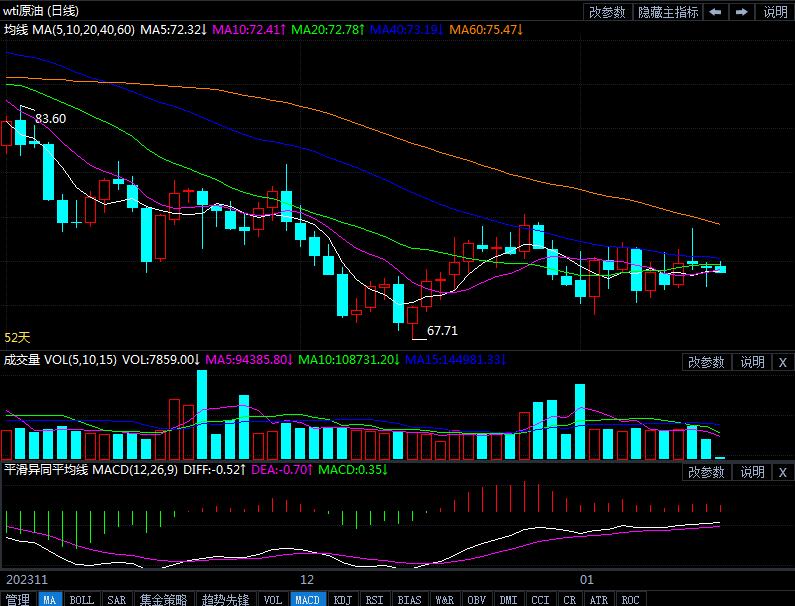Click the left arrow button in top toolbar
The width and height of the screenshot is (795, 606).
[716, 12]
